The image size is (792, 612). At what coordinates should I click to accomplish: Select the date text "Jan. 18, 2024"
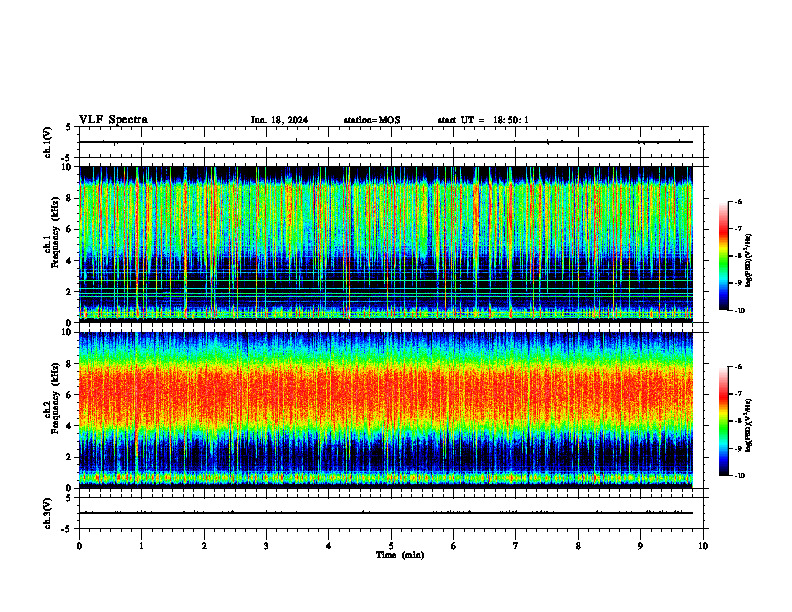[x=279, y=120]
